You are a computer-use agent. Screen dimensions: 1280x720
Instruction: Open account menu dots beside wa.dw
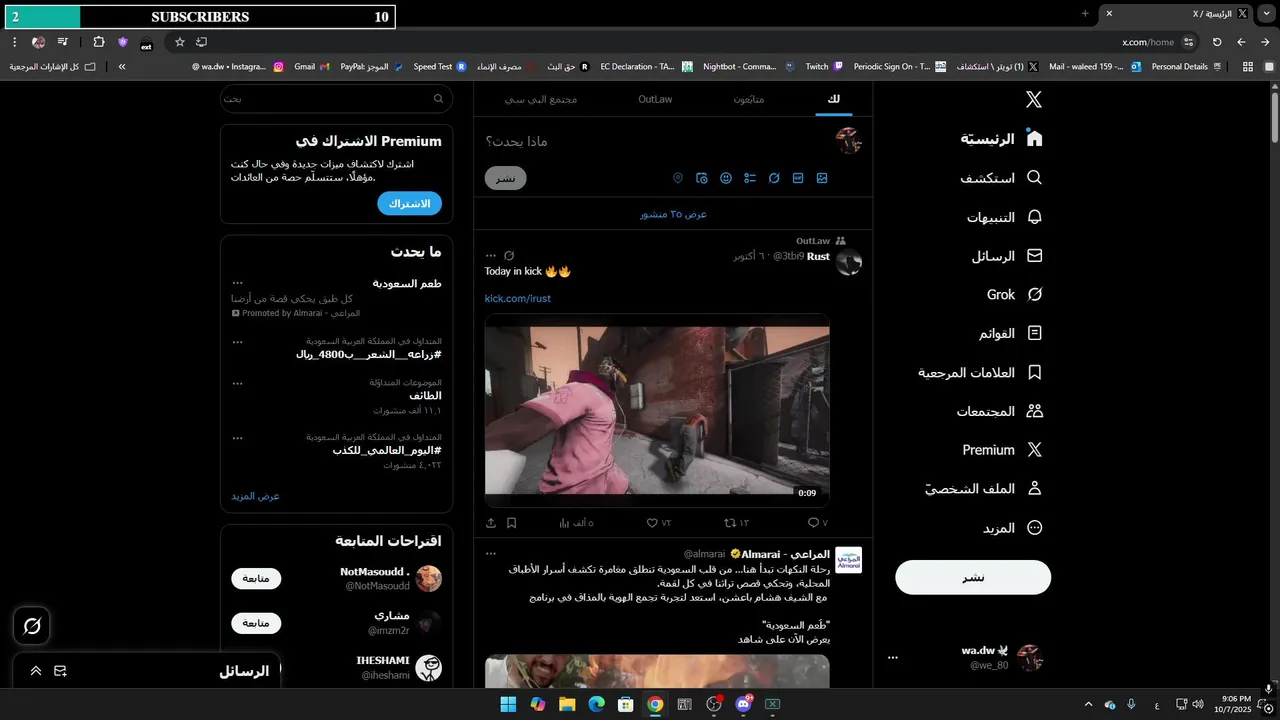click(x=893, y=657)
